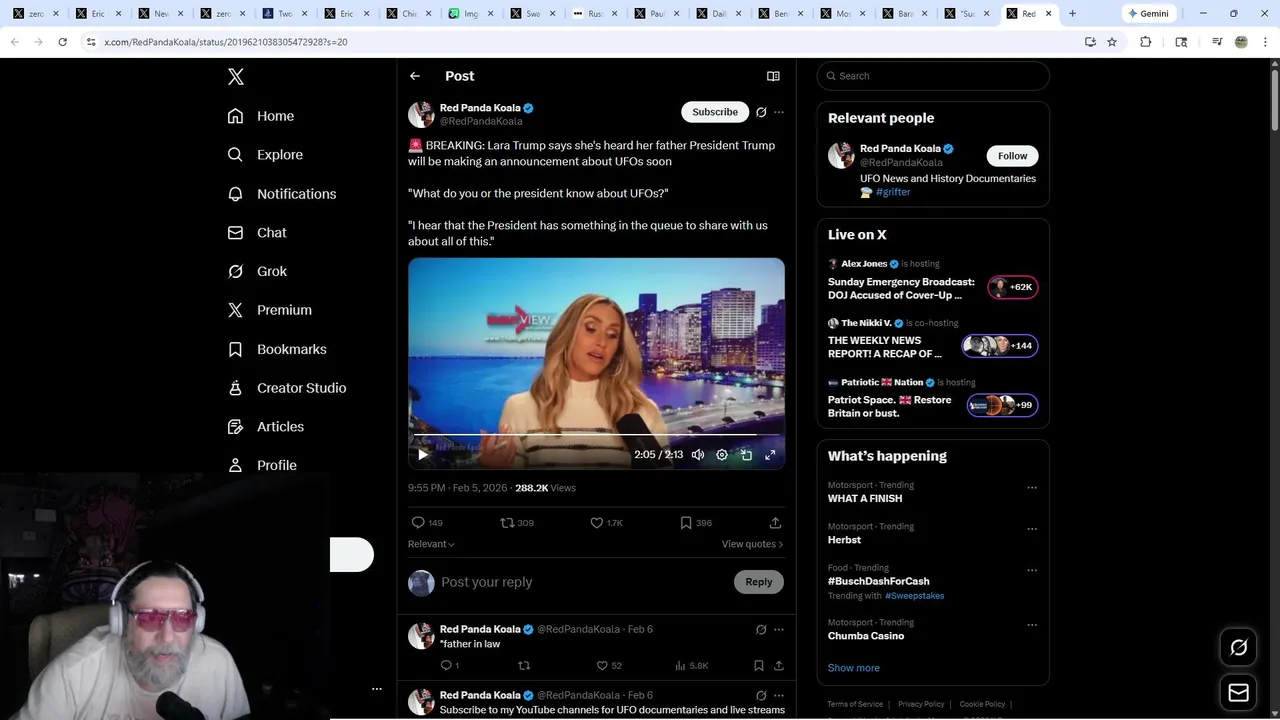Follow Red Panda Koala in Relevant people

click(x=1012, y=156)
